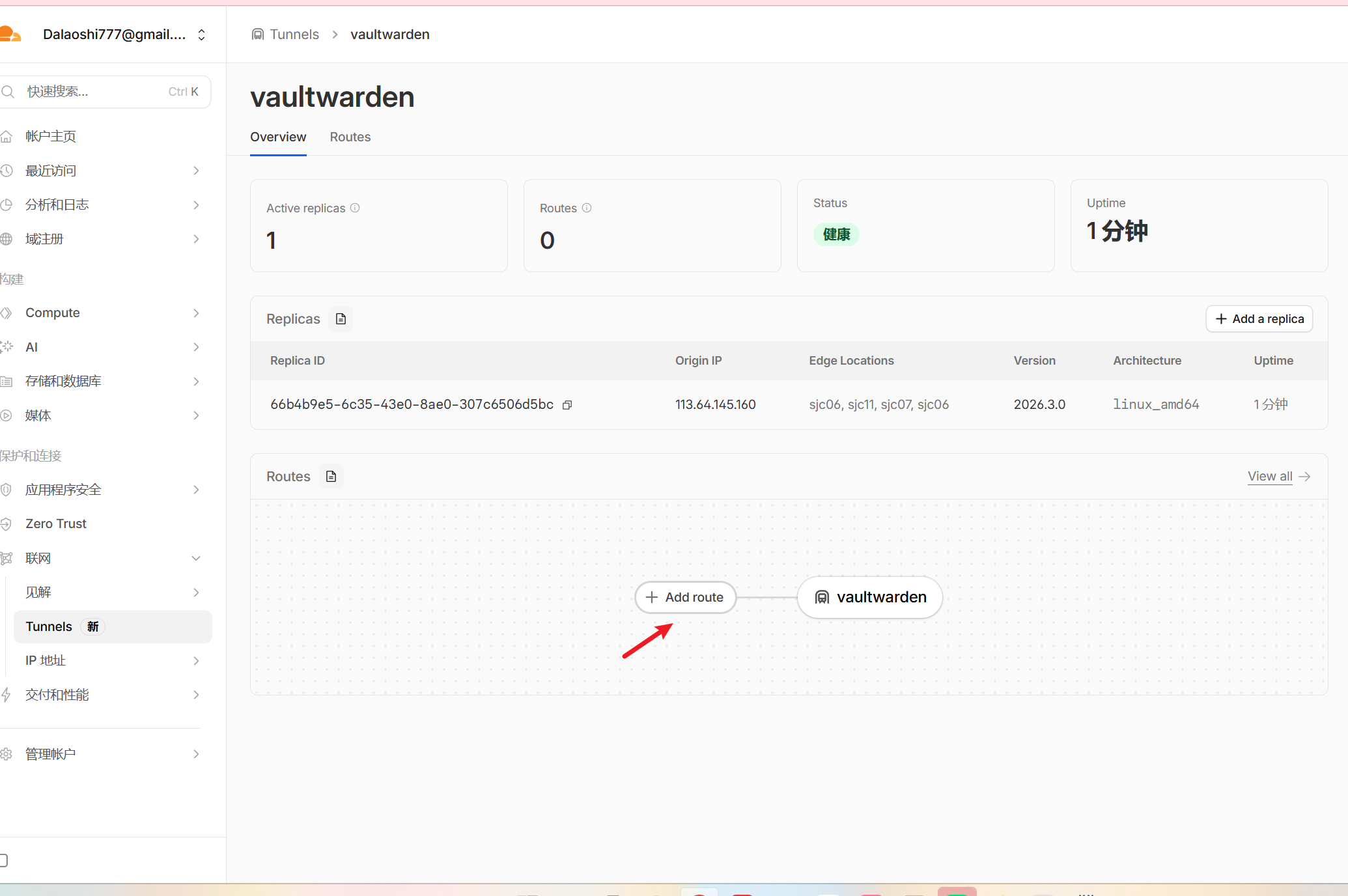Viewport: 1348px width, 896px height.
Task: Switch to the Routes tab
Action: click(350, 137)
